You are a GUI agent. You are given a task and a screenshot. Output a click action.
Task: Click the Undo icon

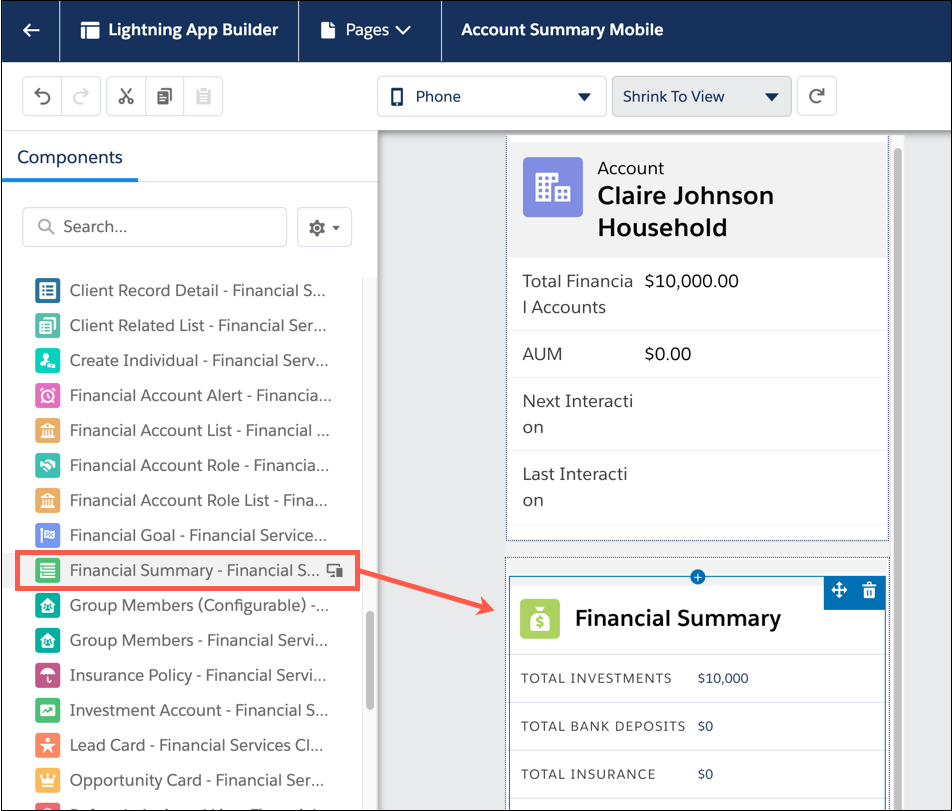(x=41, y=96)
